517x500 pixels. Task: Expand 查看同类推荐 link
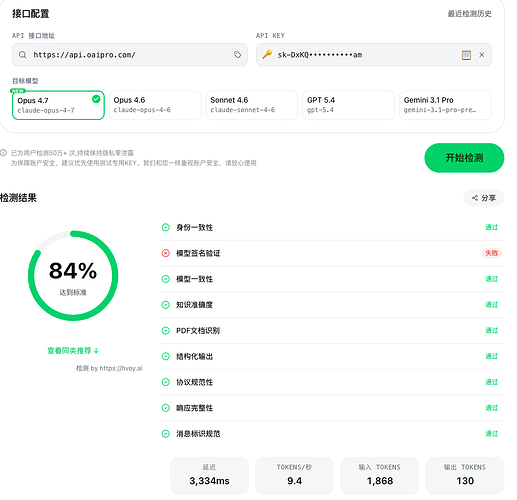[73, 351]
